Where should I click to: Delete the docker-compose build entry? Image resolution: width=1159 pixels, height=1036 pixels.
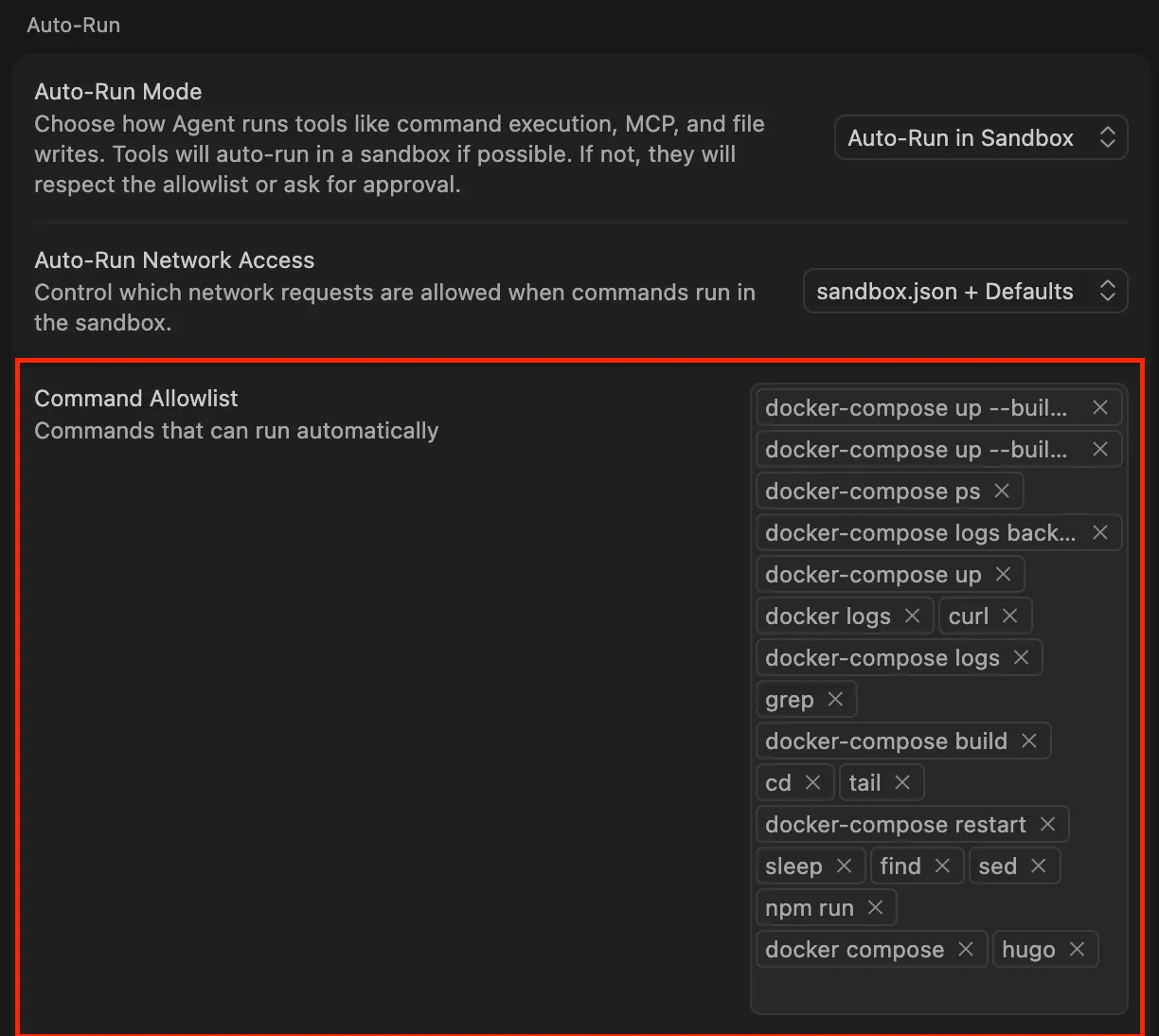1029,741
